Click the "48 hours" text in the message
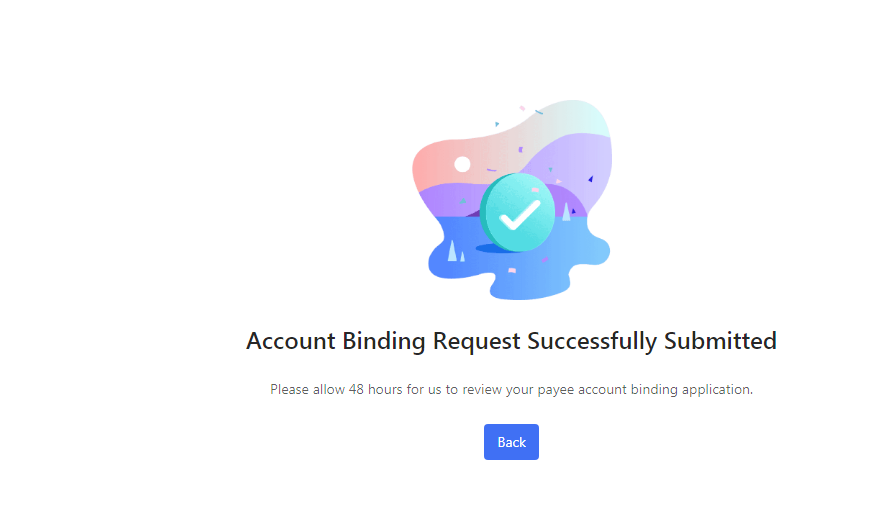The image size is (876, 521). [375, 389]
